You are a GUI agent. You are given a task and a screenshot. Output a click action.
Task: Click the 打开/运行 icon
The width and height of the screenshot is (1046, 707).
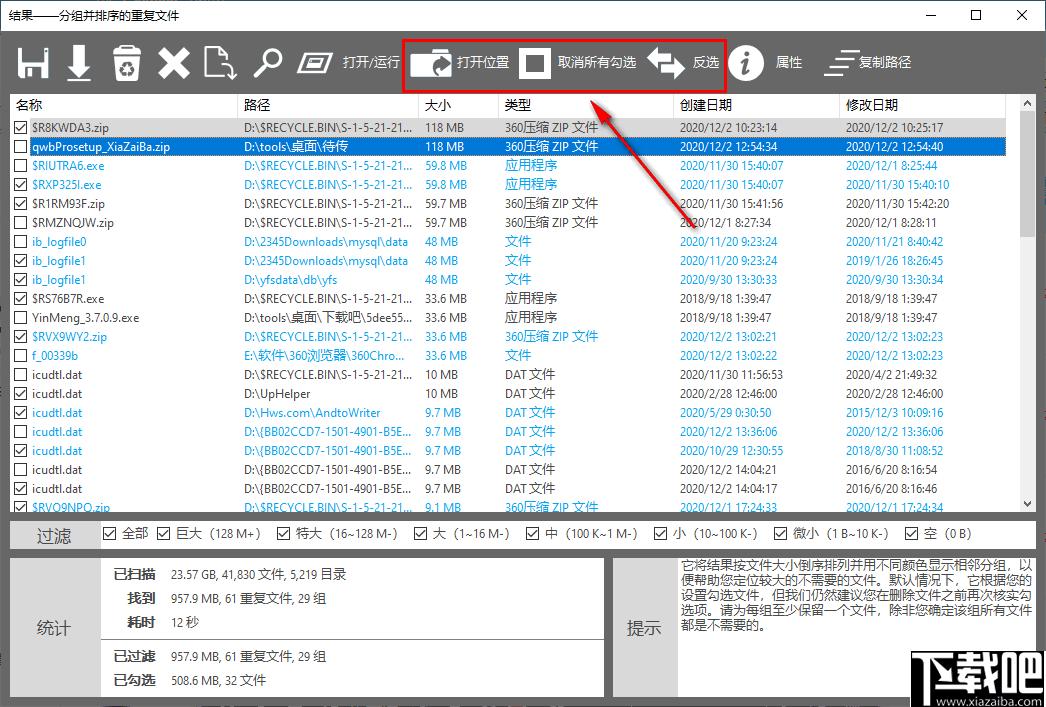pos(315,63)
